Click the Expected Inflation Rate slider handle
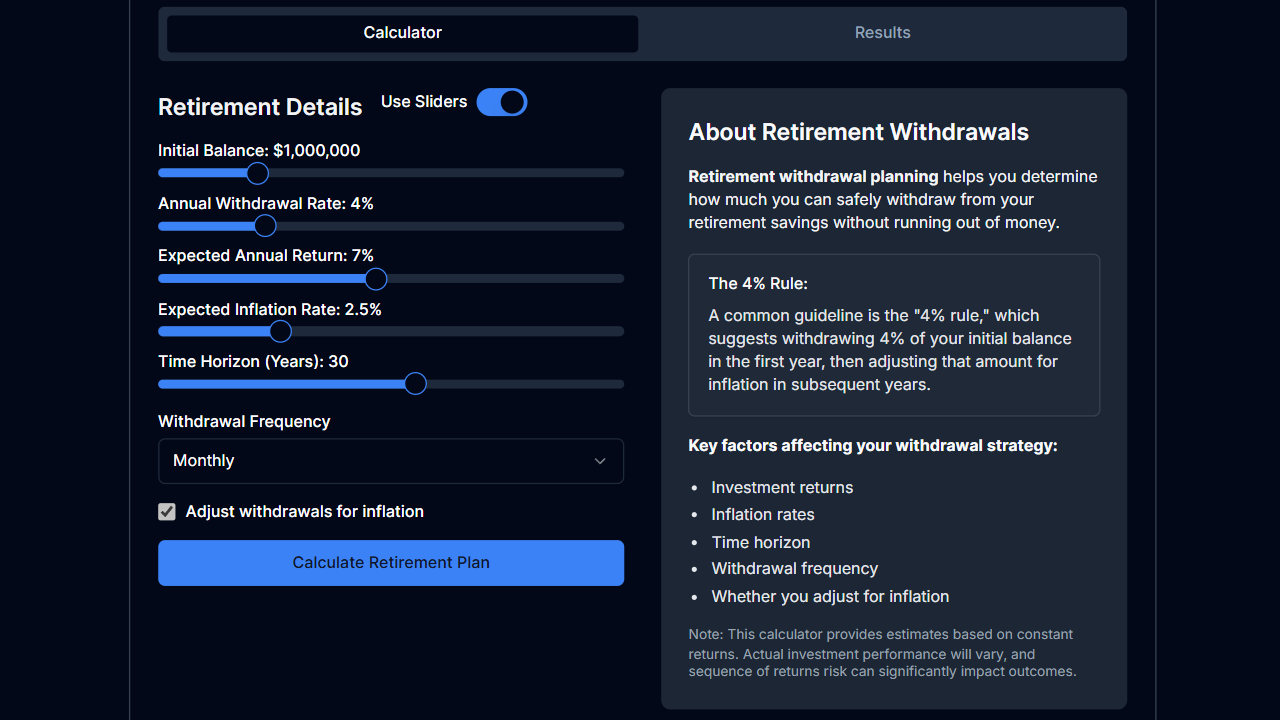 [x=279, y=331]
